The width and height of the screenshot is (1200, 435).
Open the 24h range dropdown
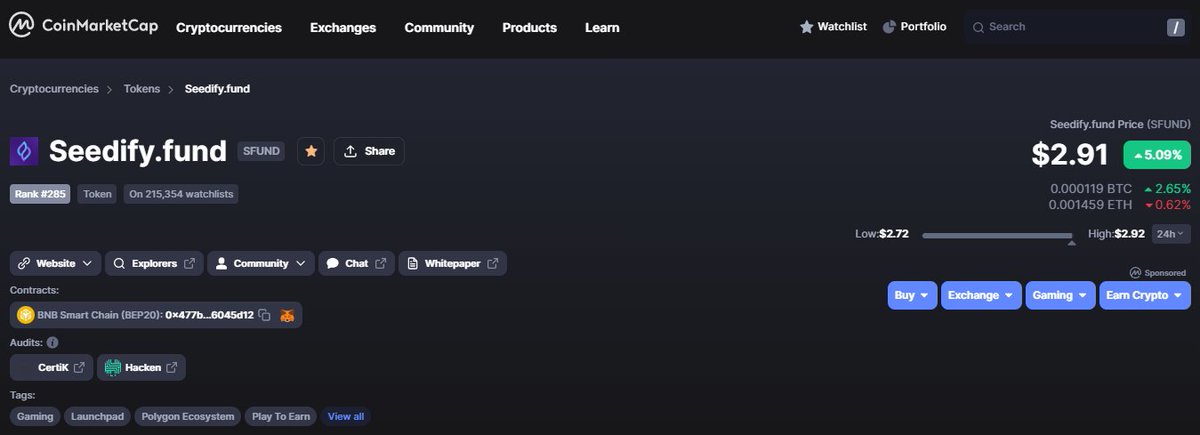(1171, 234)
